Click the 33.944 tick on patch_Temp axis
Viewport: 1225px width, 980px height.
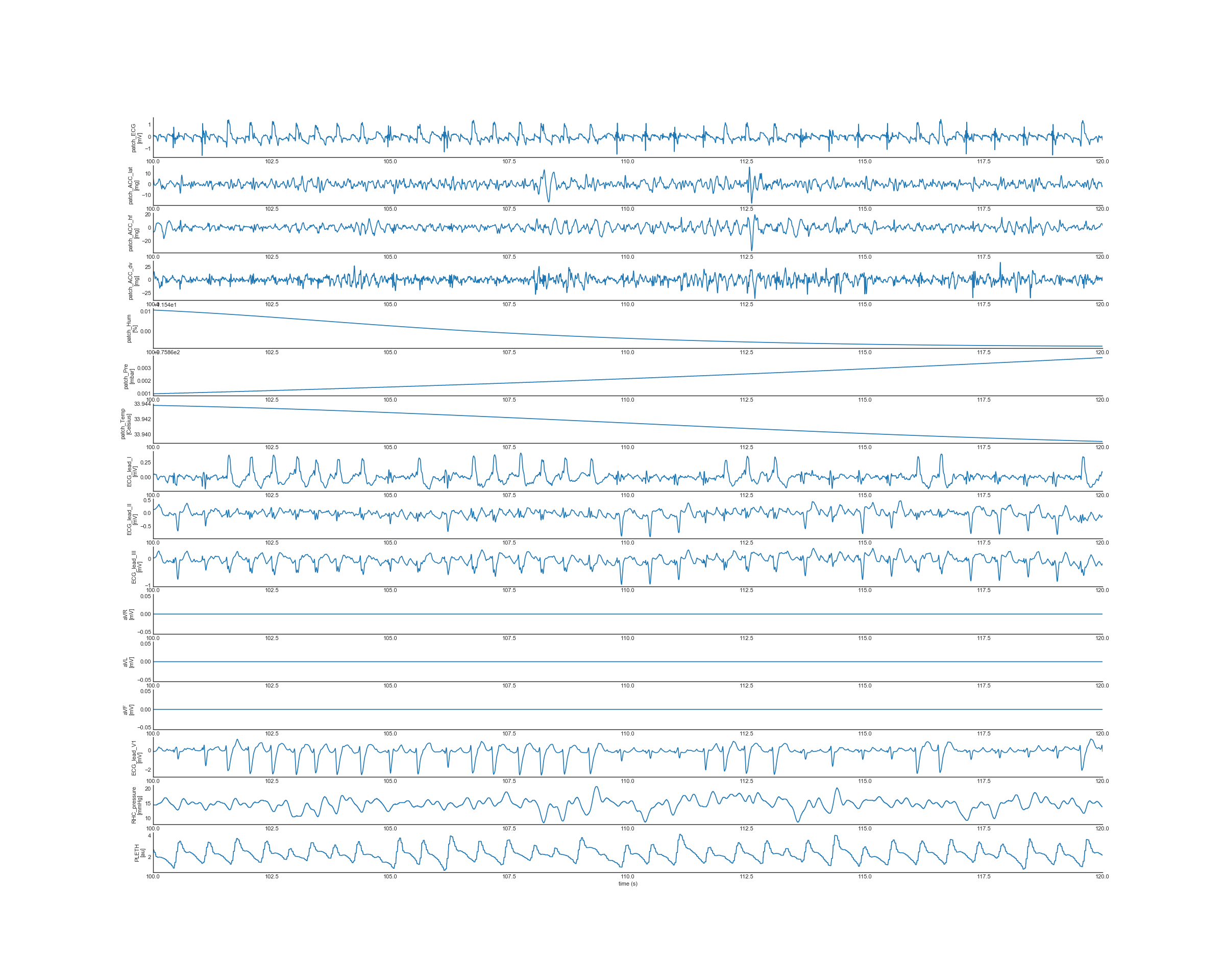tap(142, 404)
